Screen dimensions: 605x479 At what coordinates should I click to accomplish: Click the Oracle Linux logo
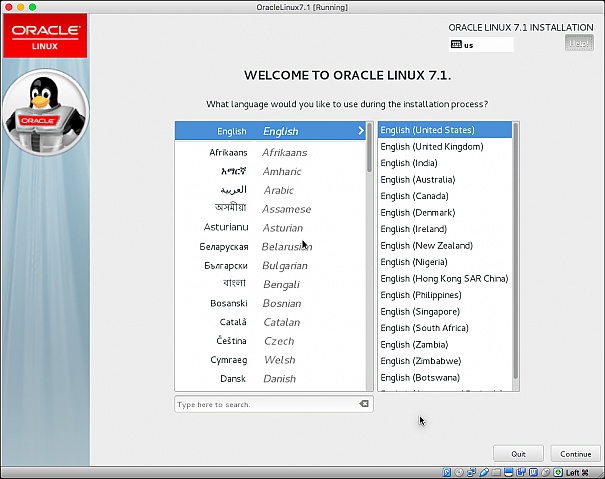(x=45, y=36)
